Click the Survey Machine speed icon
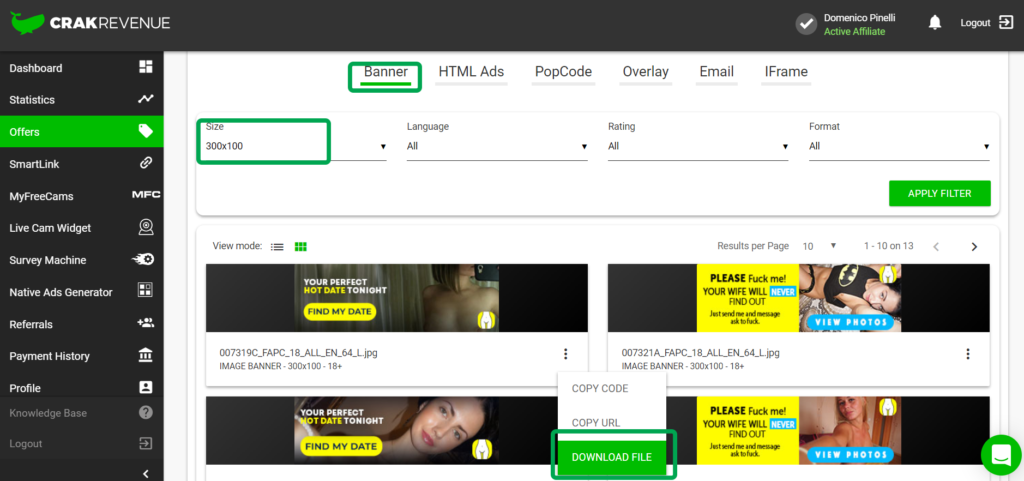The width and height of the screenshot is (1024, 481). 143,259
